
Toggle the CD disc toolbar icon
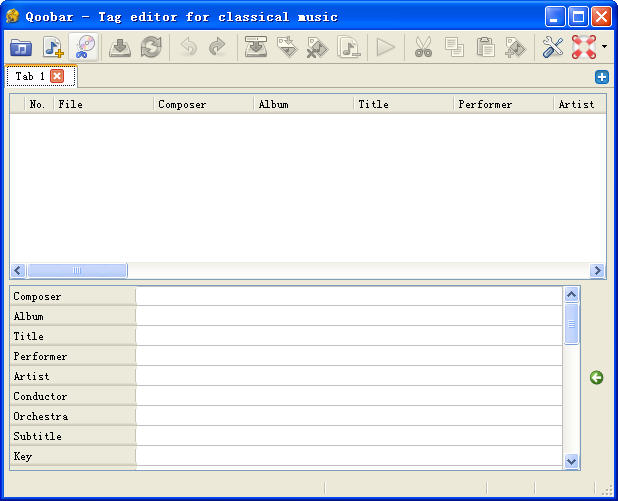(x=84, y=47)
